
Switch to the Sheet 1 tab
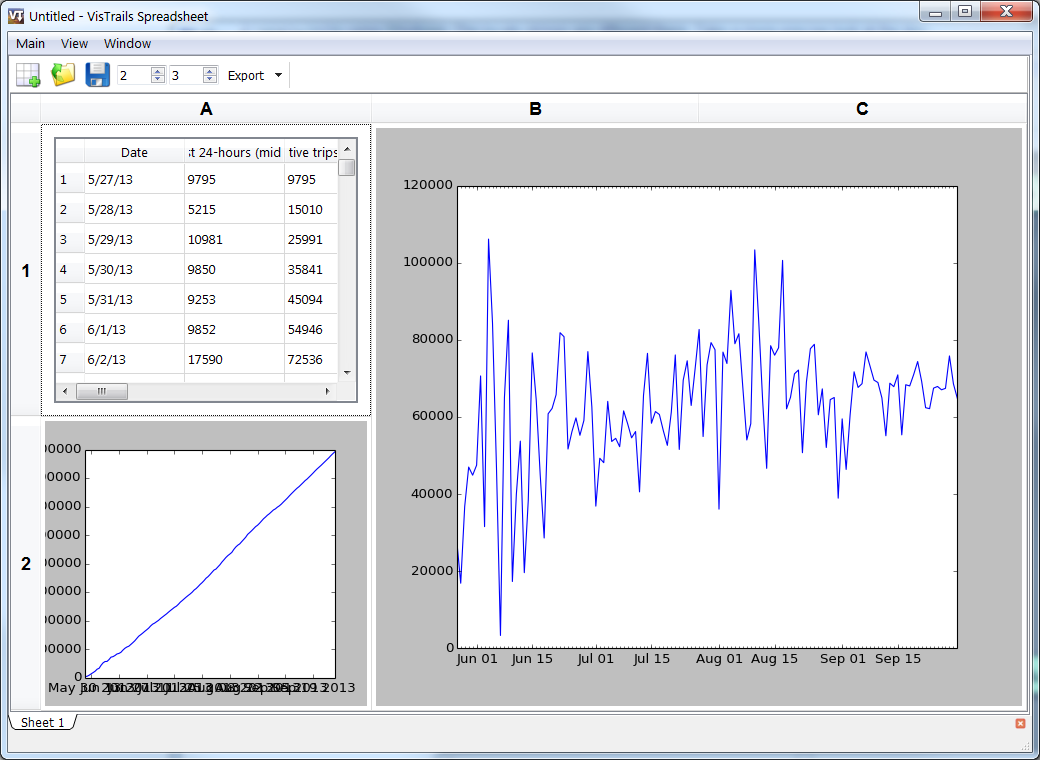point(42,722)
